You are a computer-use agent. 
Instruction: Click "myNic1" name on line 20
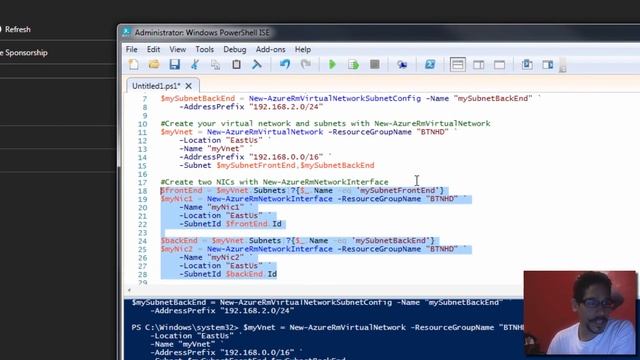click(226, 207)
